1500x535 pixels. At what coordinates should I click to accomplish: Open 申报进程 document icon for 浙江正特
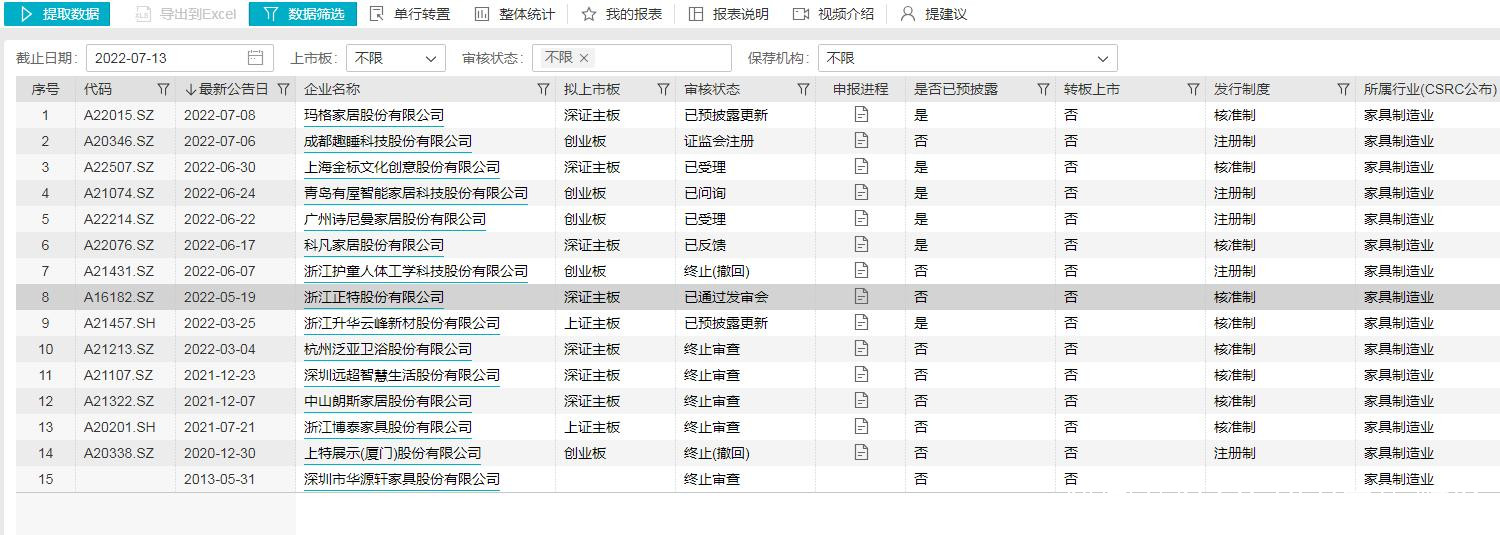(861, 297)
